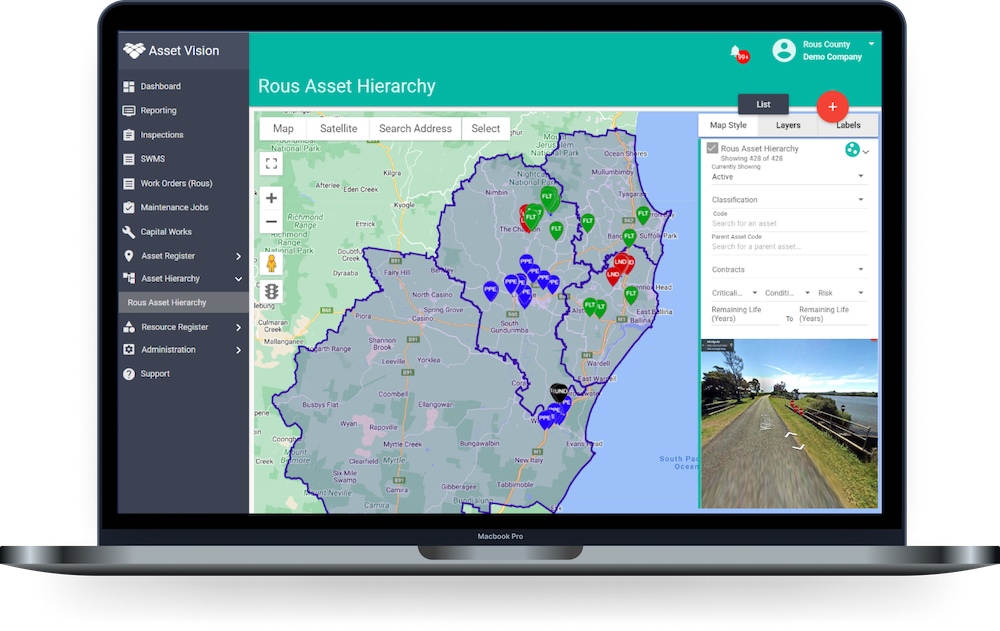Click the Select map button
1000x631 pixels.
pos(485,128)
